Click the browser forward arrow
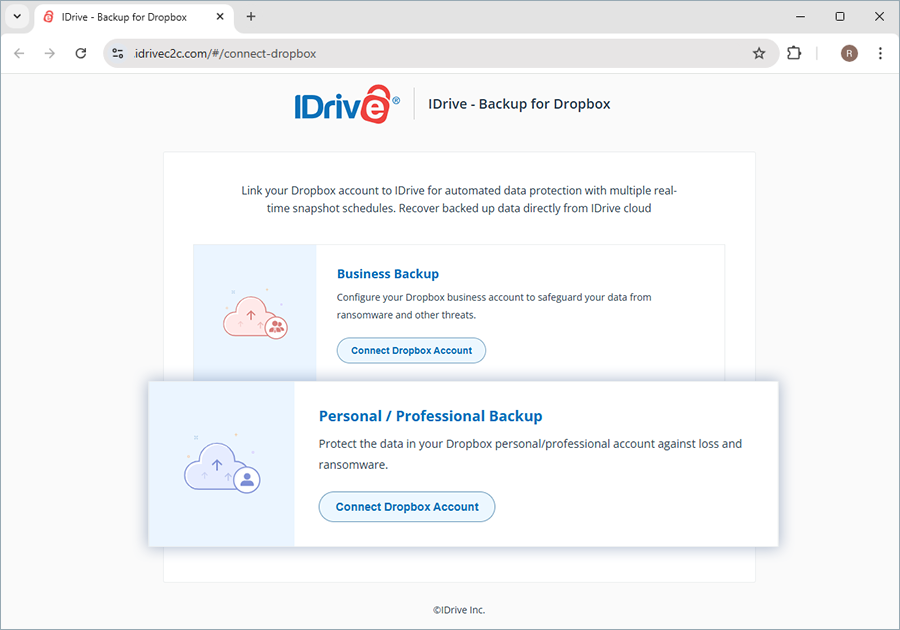The image size is (900, 630). coord(50,53)
